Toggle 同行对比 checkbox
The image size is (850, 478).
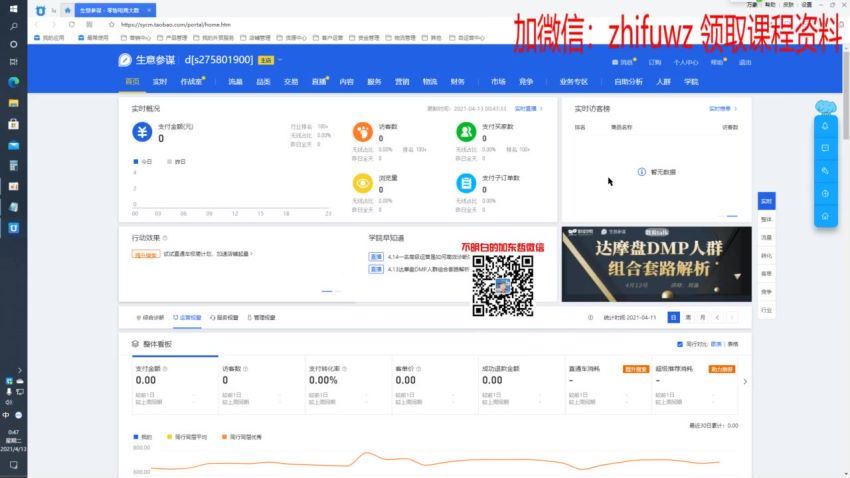coord(680,344)
